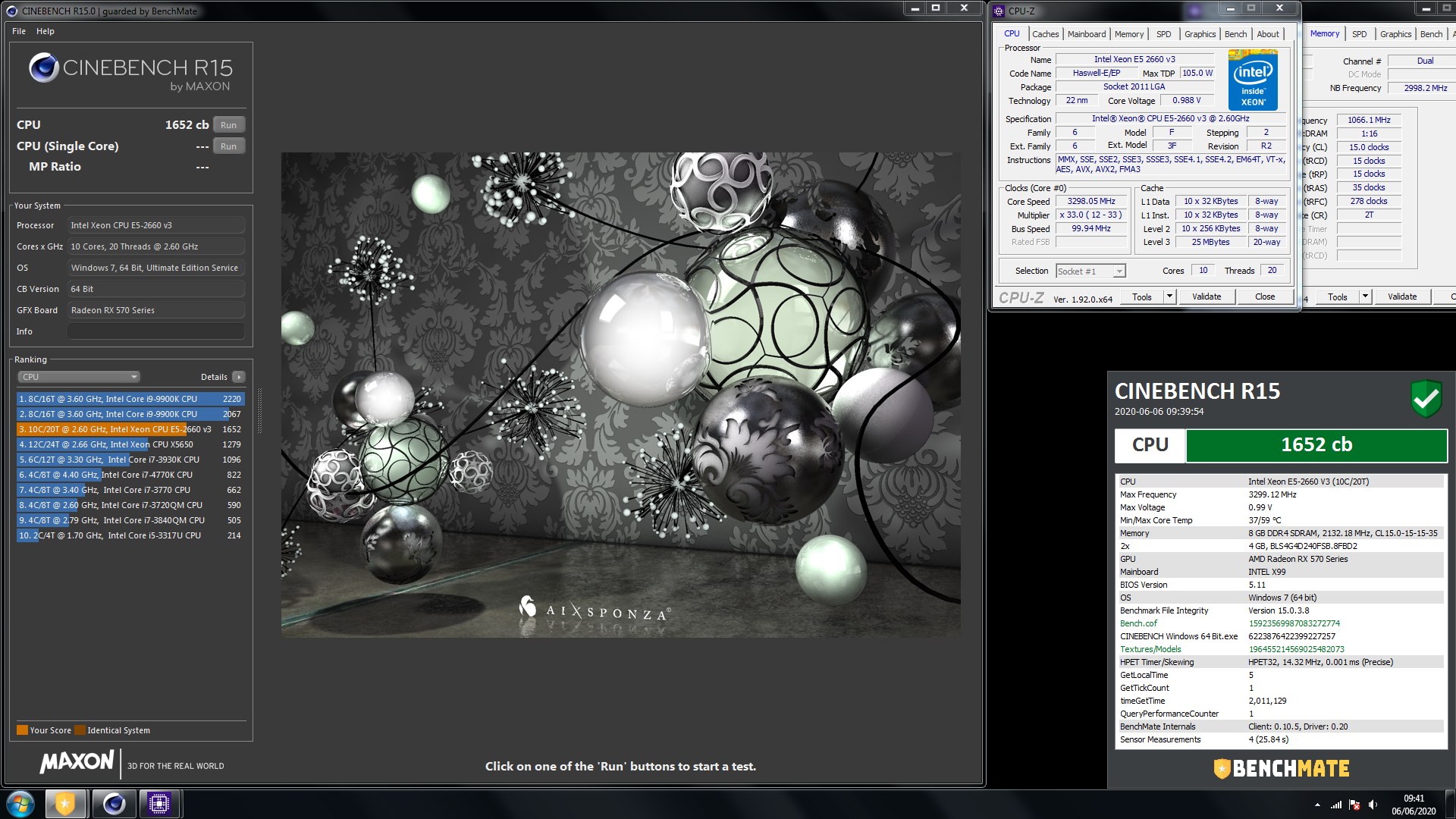Select Memory tab in background CPU-Z window
1456x819 pixels.
pyautogui.click(x=1324, y=33)
